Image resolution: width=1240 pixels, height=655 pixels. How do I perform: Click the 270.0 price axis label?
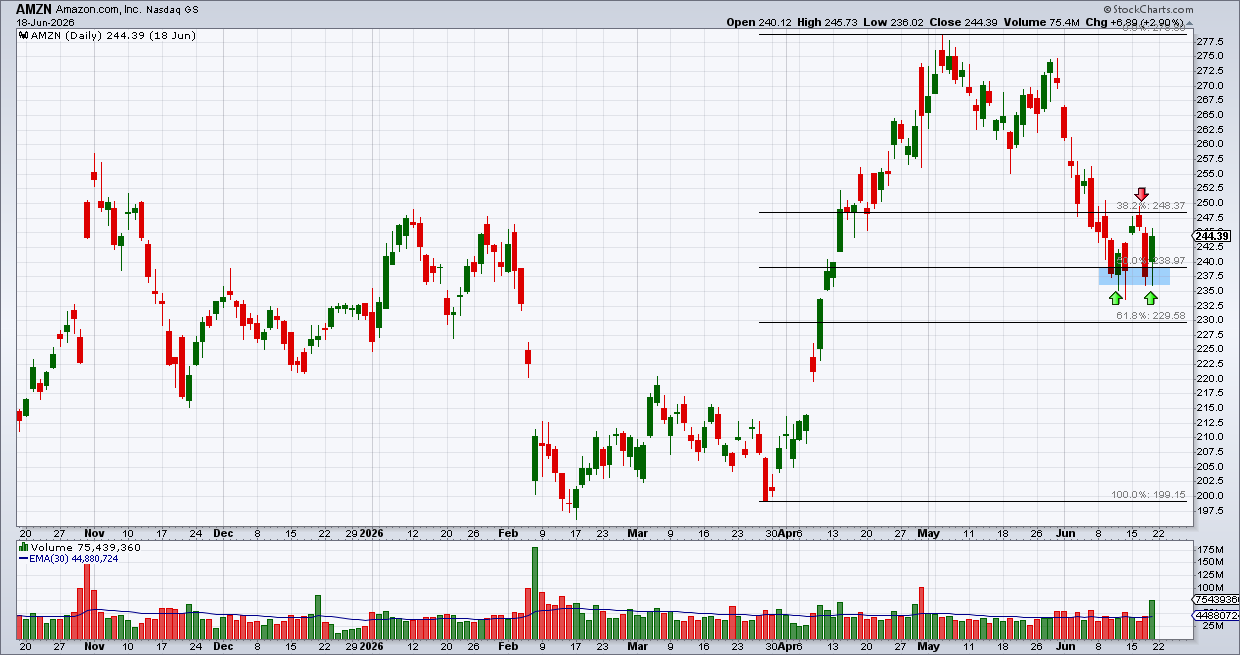pos(1210,85)
